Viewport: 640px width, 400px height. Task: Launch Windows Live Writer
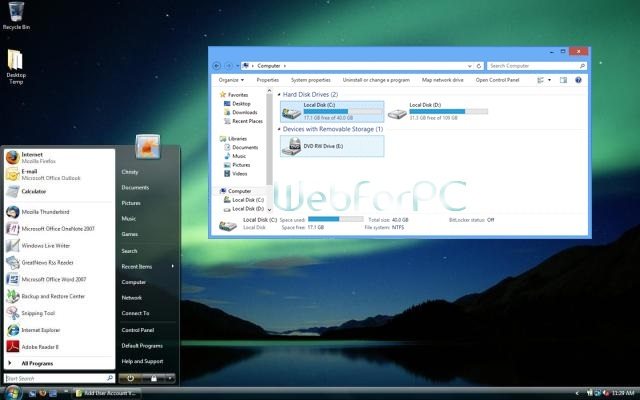(x=59, y=246)
